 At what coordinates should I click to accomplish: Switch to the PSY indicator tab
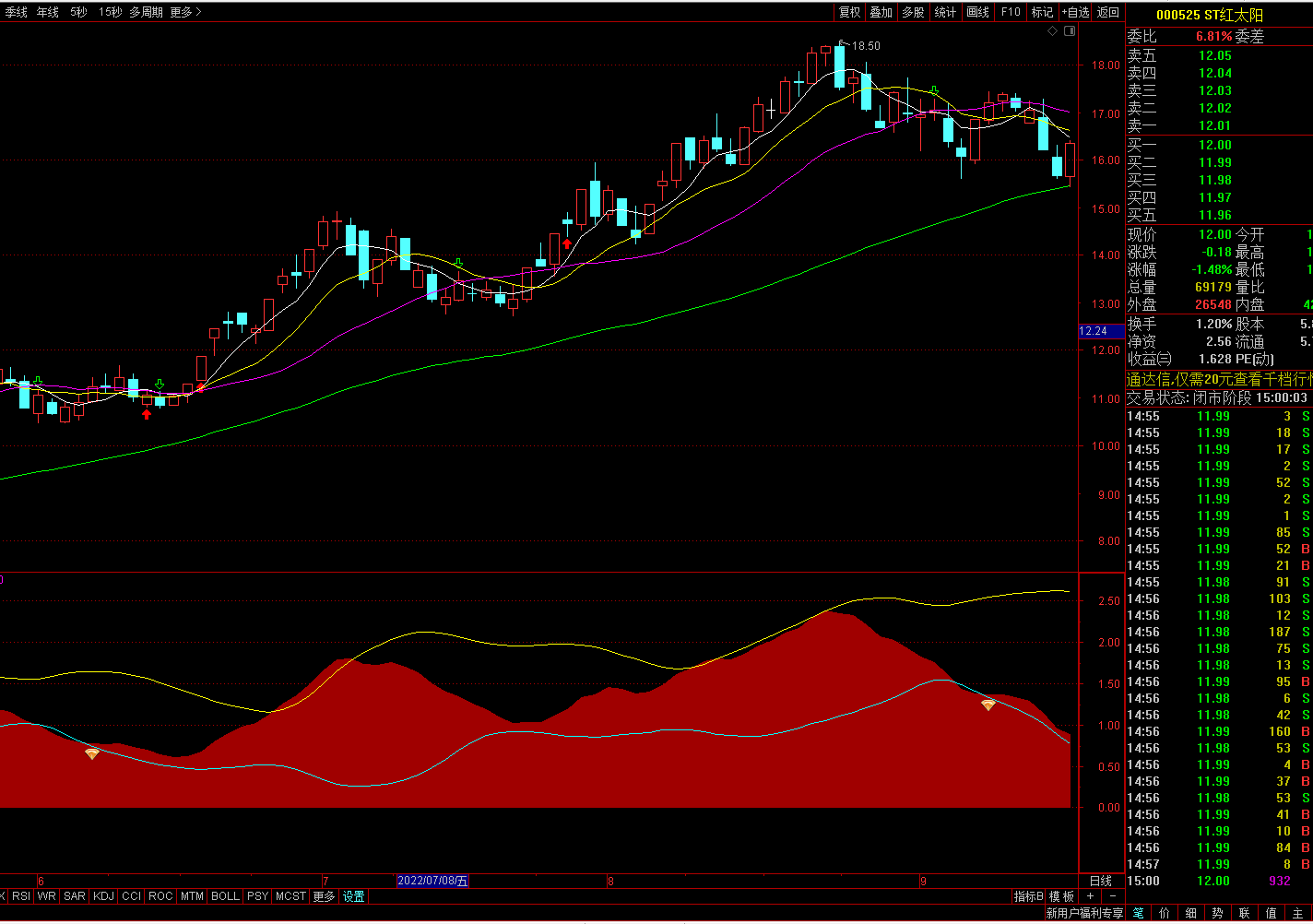258,896
